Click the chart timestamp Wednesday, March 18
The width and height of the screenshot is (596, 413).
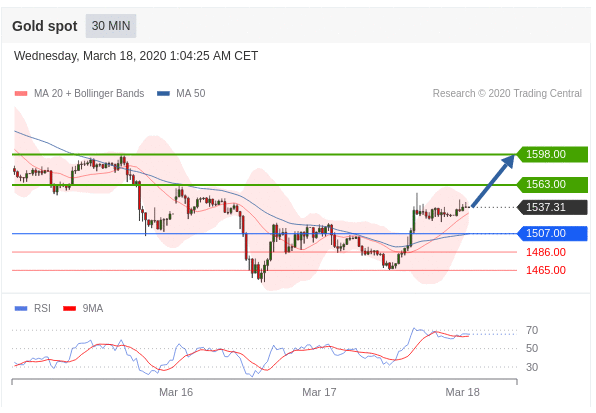pos(136,56)
